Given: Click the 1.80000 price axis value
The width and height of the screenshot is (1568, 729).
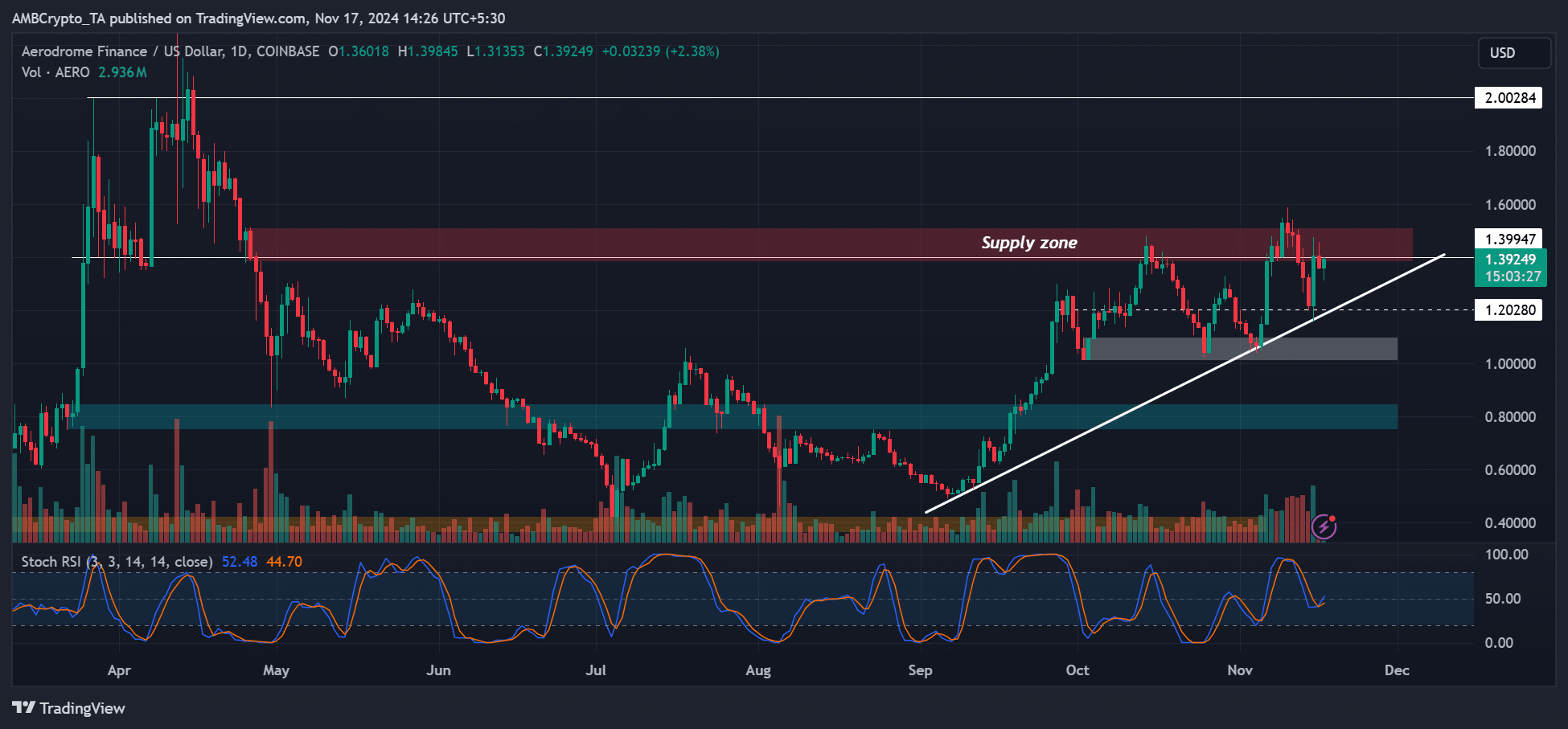Looking at the screenshot, I should (1510, 151).
